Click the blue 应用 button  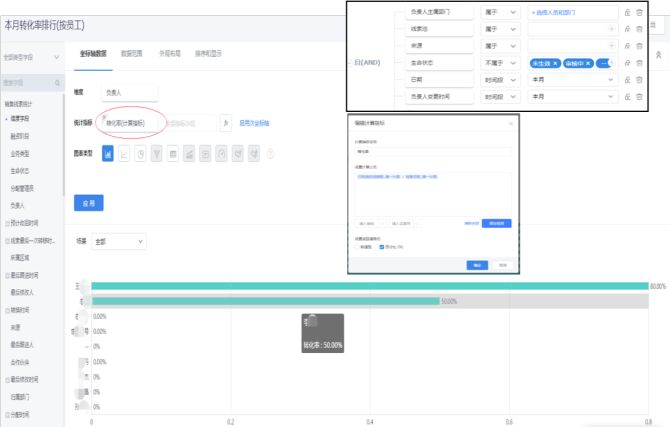coord(89,203)
